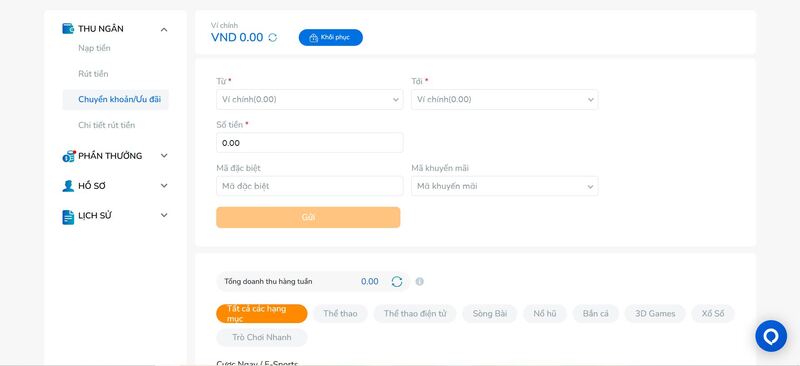
Task: Click the Khôi phục button
Action: coord(331,37)
